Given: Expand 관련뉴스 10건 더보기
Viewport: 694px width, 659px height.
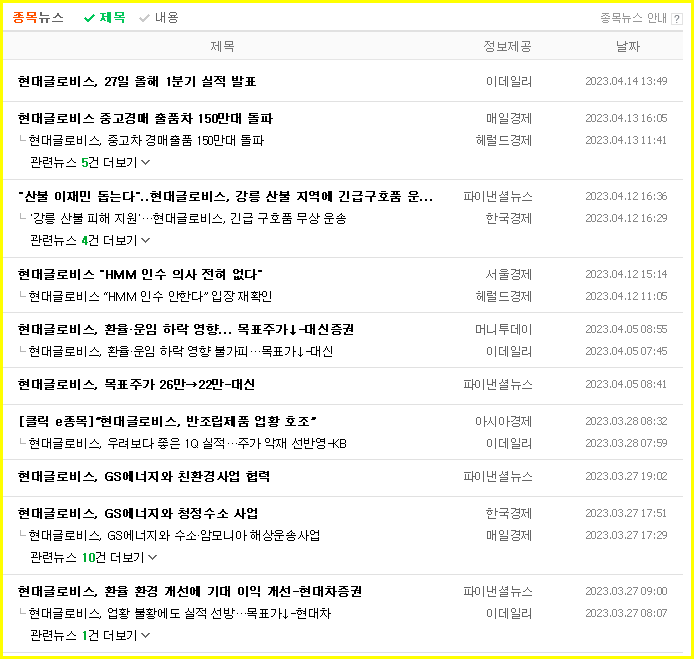Looking at the screenshot, I should click(94, 557).
